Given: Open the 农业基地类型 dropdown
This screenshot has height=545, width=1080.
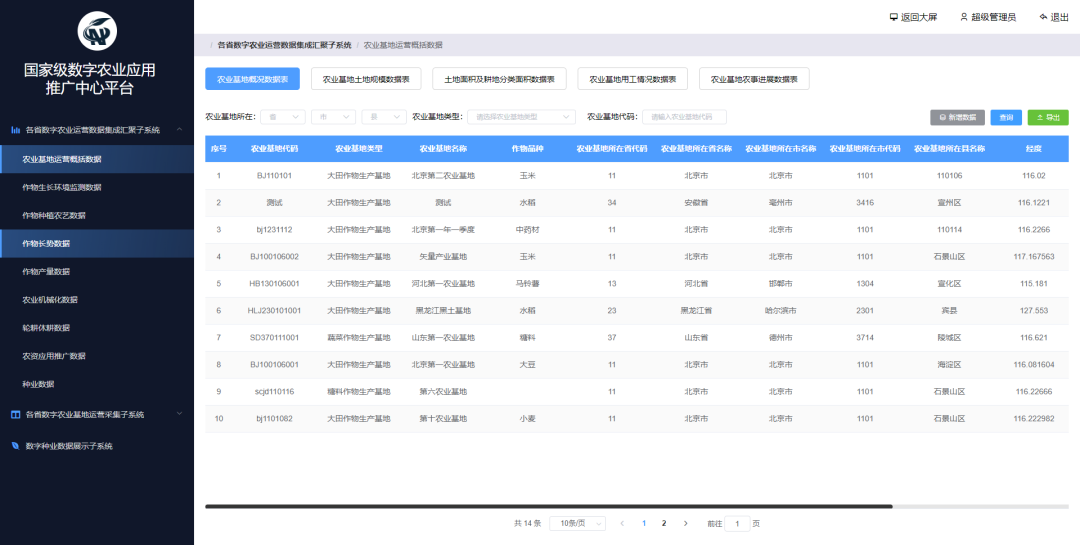Looking at the screenshot, I should click(x=521, y=117).
